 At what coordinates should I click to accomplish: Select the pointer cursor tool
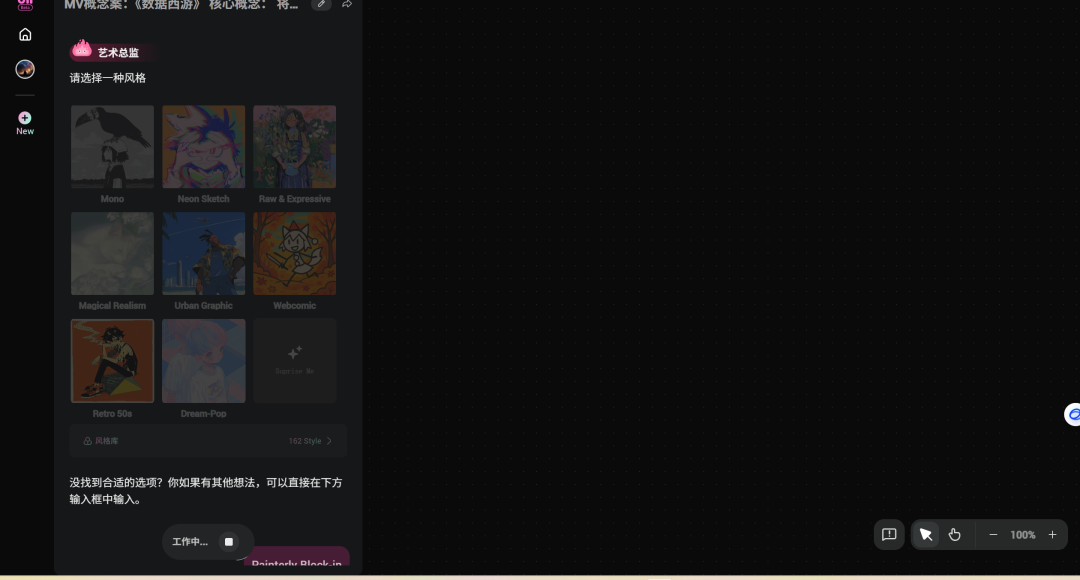[x=926, y=535]
